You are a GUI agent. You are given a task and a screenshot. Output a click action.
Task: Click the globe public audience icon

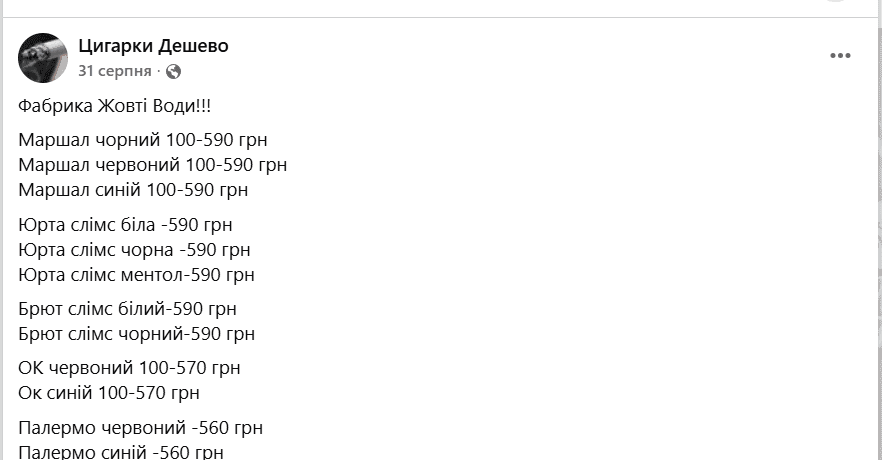(x=174, y=71)
